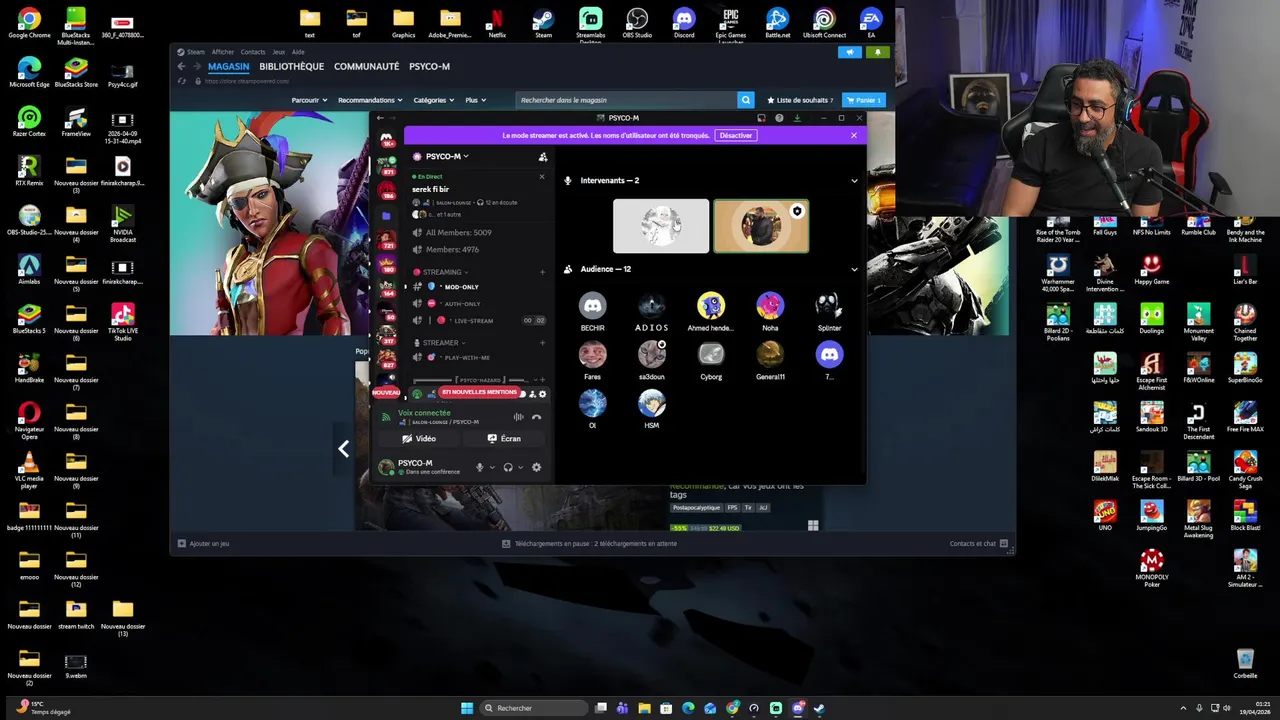The image size is (1280, 720).
Task: Select the Ubisoft Connect desktop icon
Action: (824, 23)
